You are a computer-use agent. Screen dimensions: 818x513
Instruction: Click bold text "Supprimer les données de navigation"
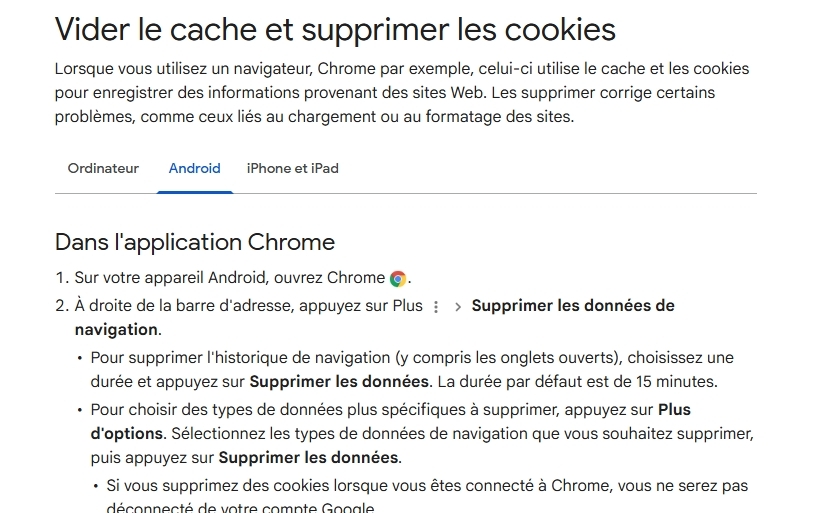point(572,306)
